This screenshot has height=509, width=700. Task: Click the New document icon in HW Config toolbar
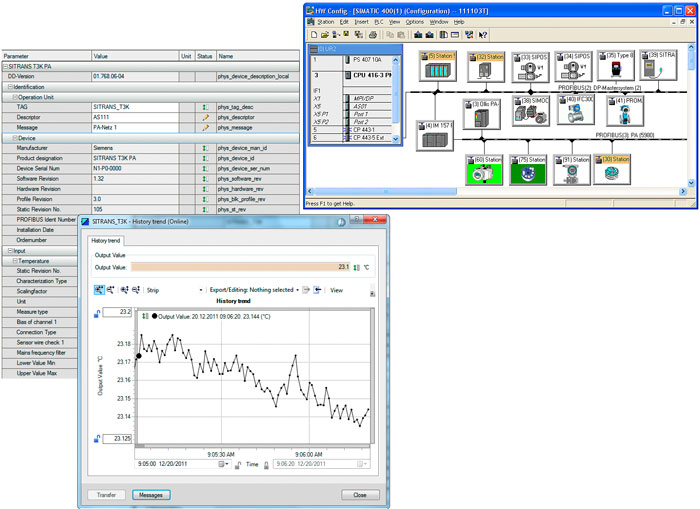[314, 34]
